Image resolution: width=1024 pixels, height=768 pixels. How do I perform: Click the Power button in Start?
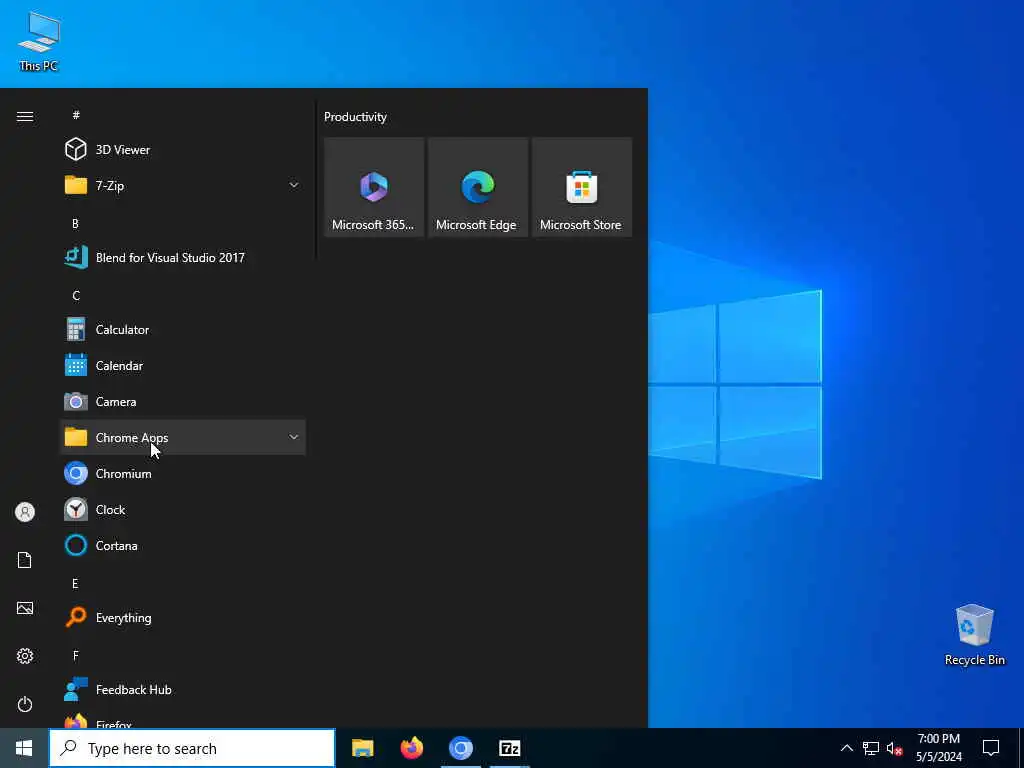point(25,704)
